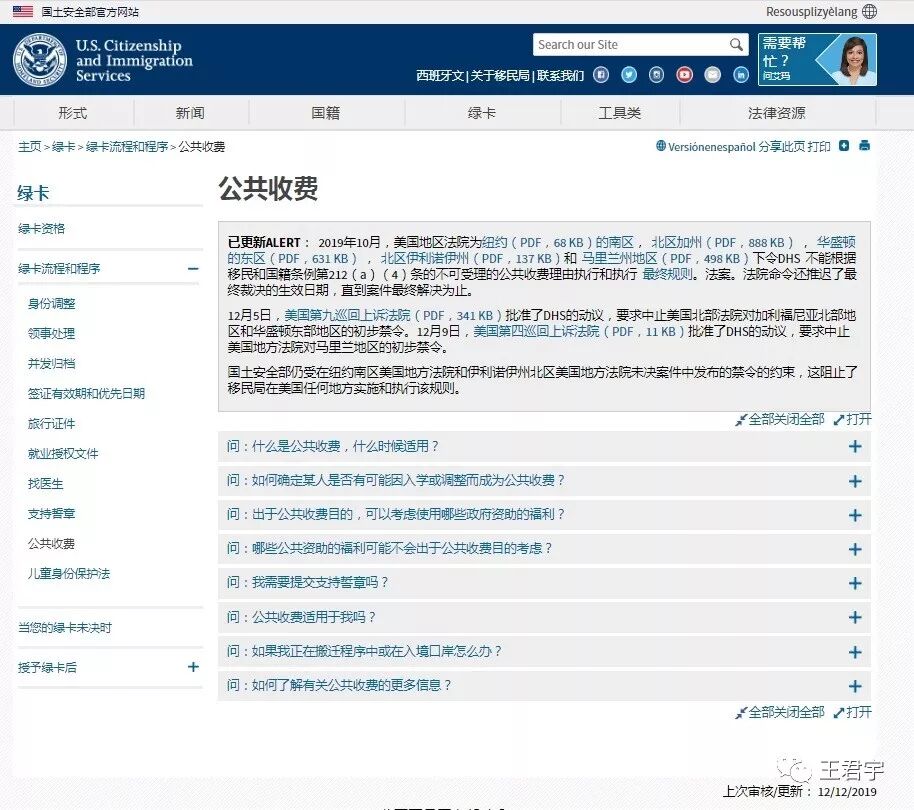Open the 西班牙文 header link
This screenshot has width=914, height=810.
(x=440, y=75)
